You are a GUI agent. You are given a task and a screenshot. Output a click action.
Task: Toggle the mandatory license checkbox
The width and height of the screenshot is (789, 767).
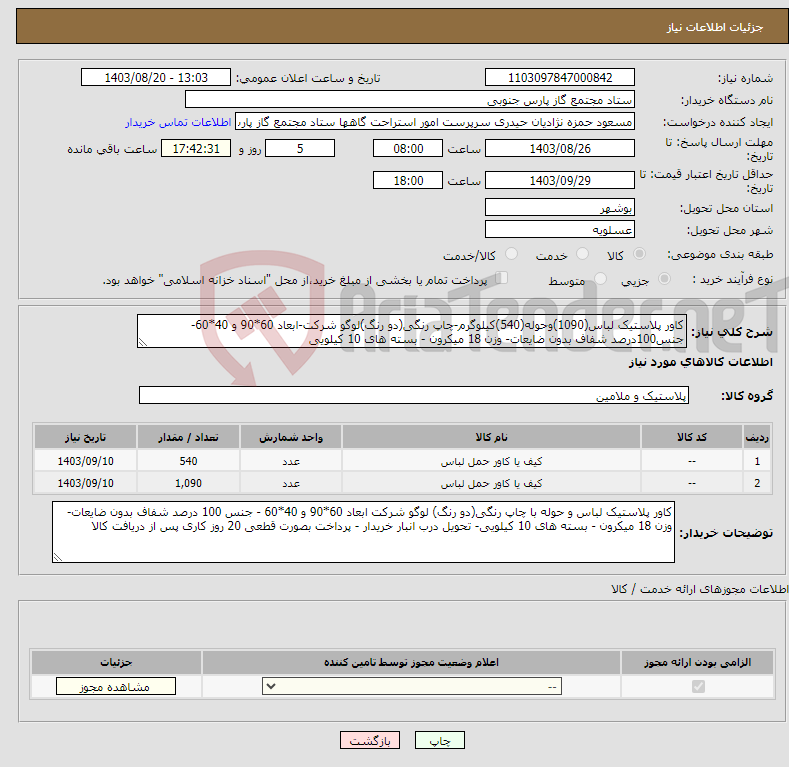click(x=698, y=686)
